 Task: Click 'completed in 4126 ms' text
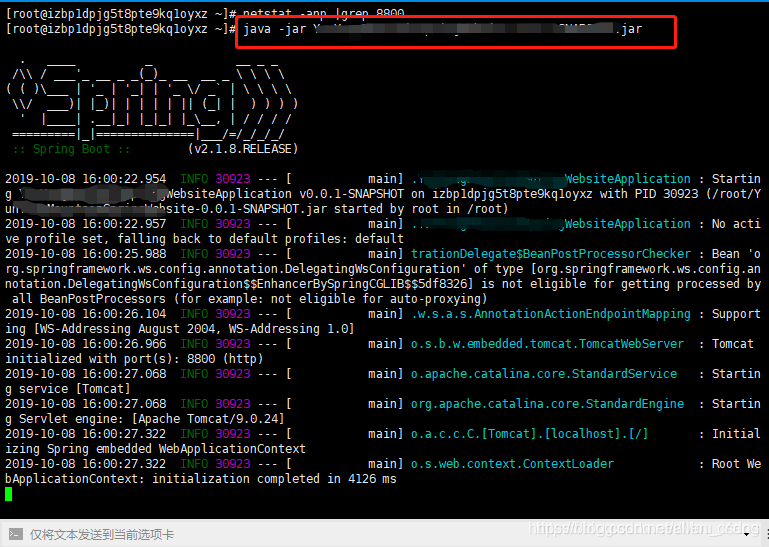point(327,478)
